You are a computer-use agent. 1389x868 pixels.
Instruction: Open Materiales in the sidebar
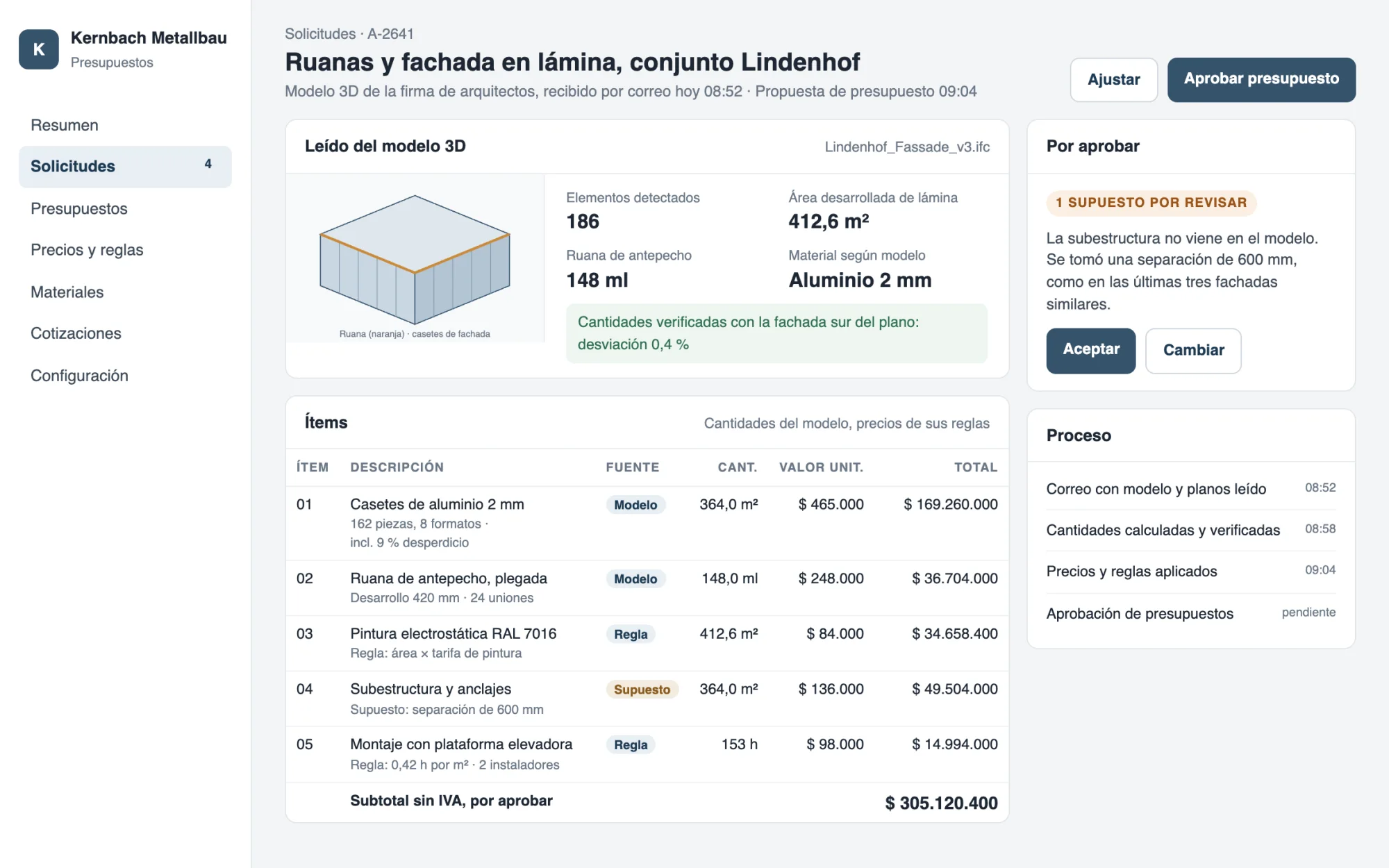tap(125, 292)
